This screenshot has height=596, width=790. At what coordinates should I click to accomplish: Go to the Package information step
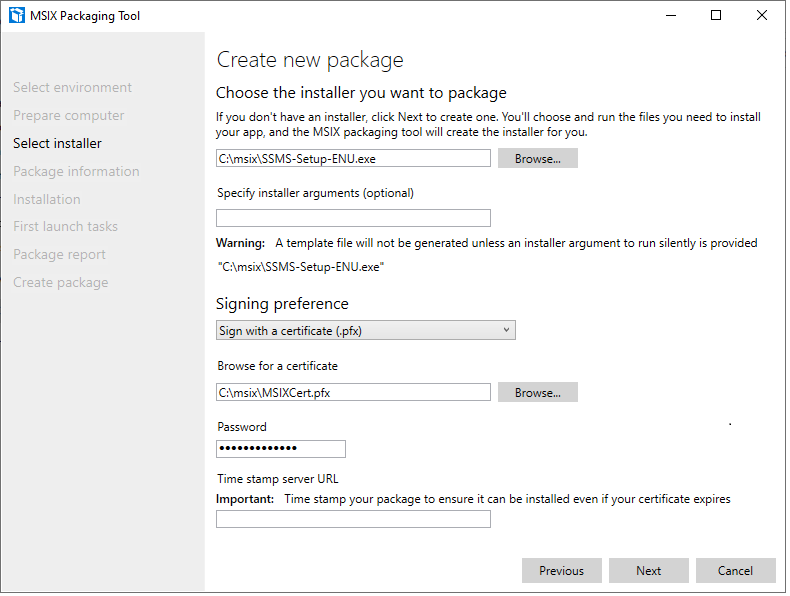click(x=77, y=172)
